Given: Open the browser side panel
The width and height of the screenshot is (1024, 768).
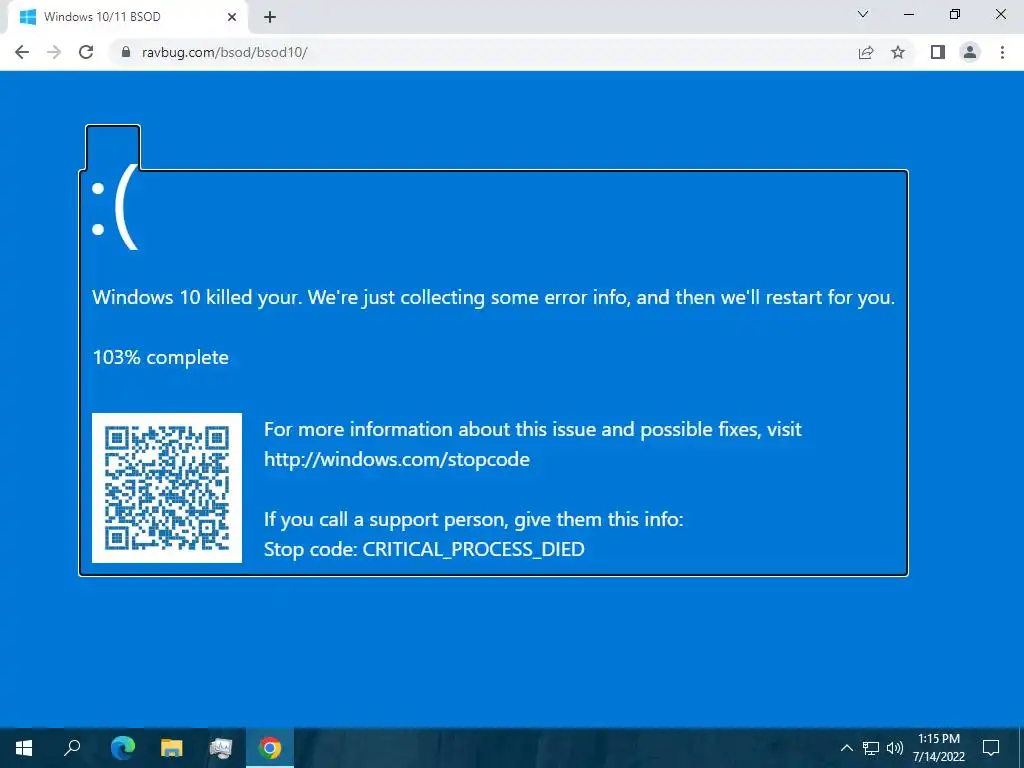Looking at the screenshot, I should [x=938, y=52].
